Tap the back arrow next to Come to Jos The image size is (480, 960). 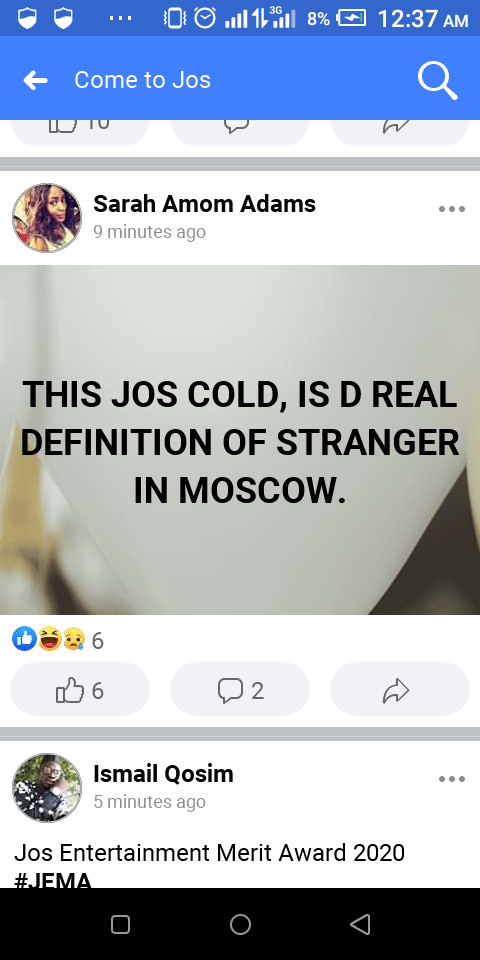(x=36, y=80)
